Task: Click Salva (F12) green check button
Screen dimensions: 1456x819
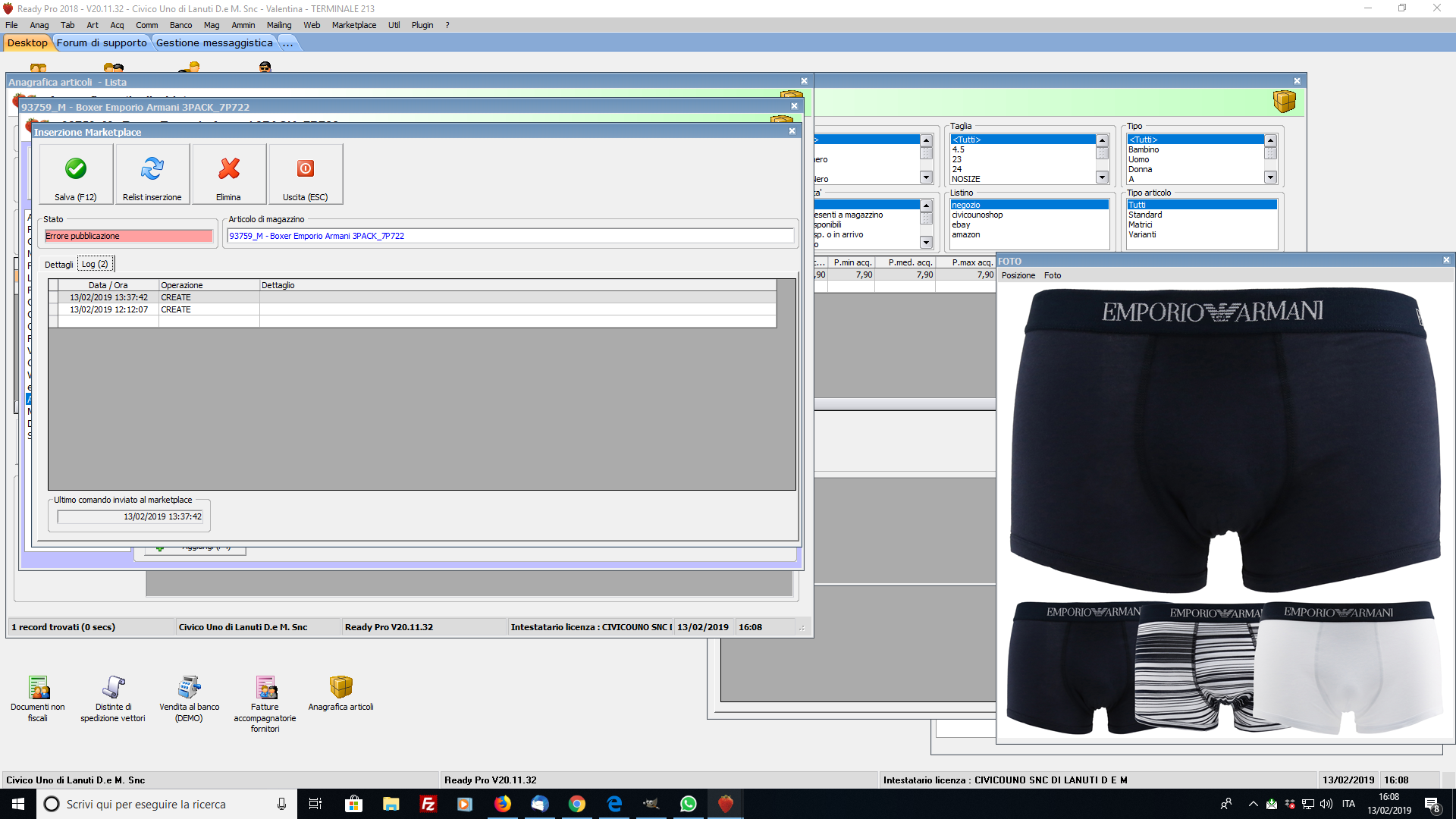Action: 76,174
